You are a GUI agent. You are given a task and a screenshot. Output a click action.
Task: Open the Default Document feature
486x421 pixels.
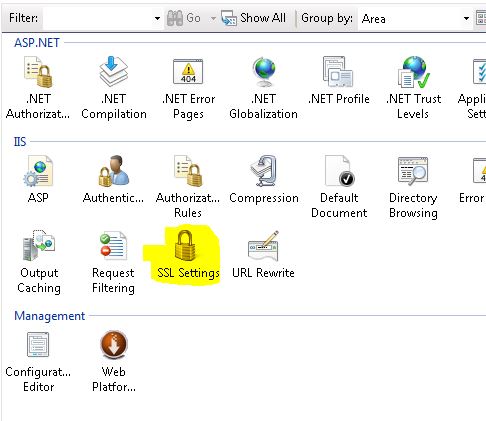pos(339,186)
